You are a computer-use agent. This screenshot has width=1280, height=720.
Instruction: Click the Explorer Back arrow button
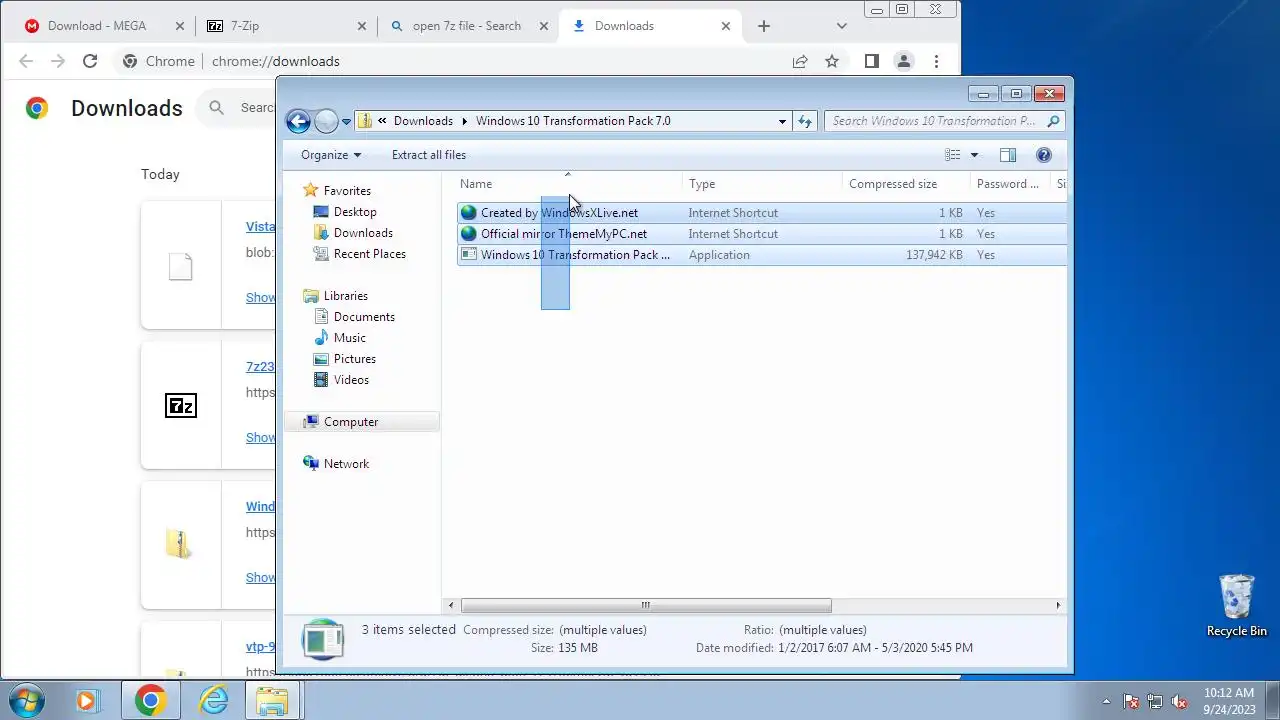[x=298, y=121]
